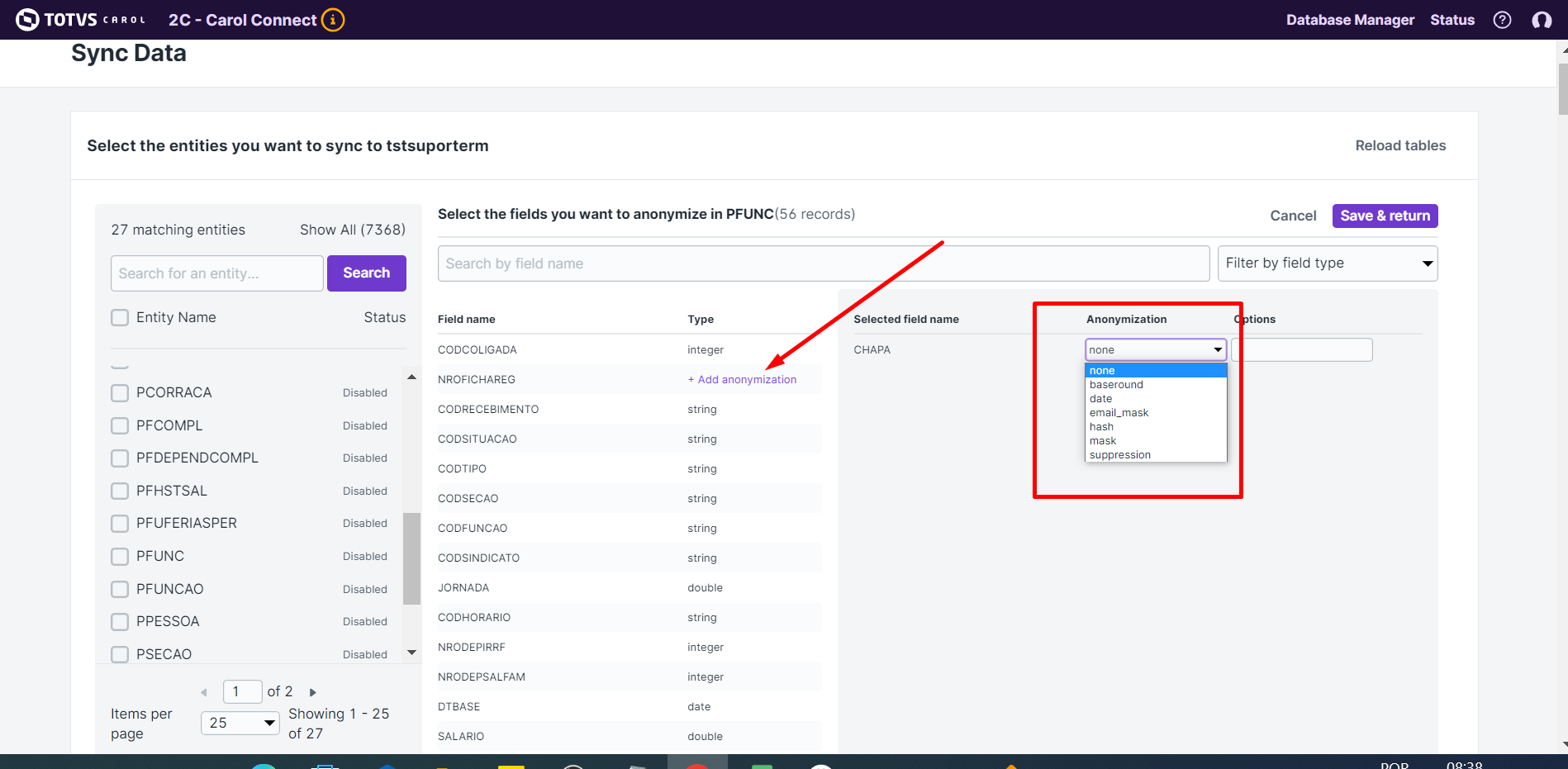Open the user profile icon
The width and height of the screenshot is (1568, 769).
pyautogui.click(x=1541, y=20)
